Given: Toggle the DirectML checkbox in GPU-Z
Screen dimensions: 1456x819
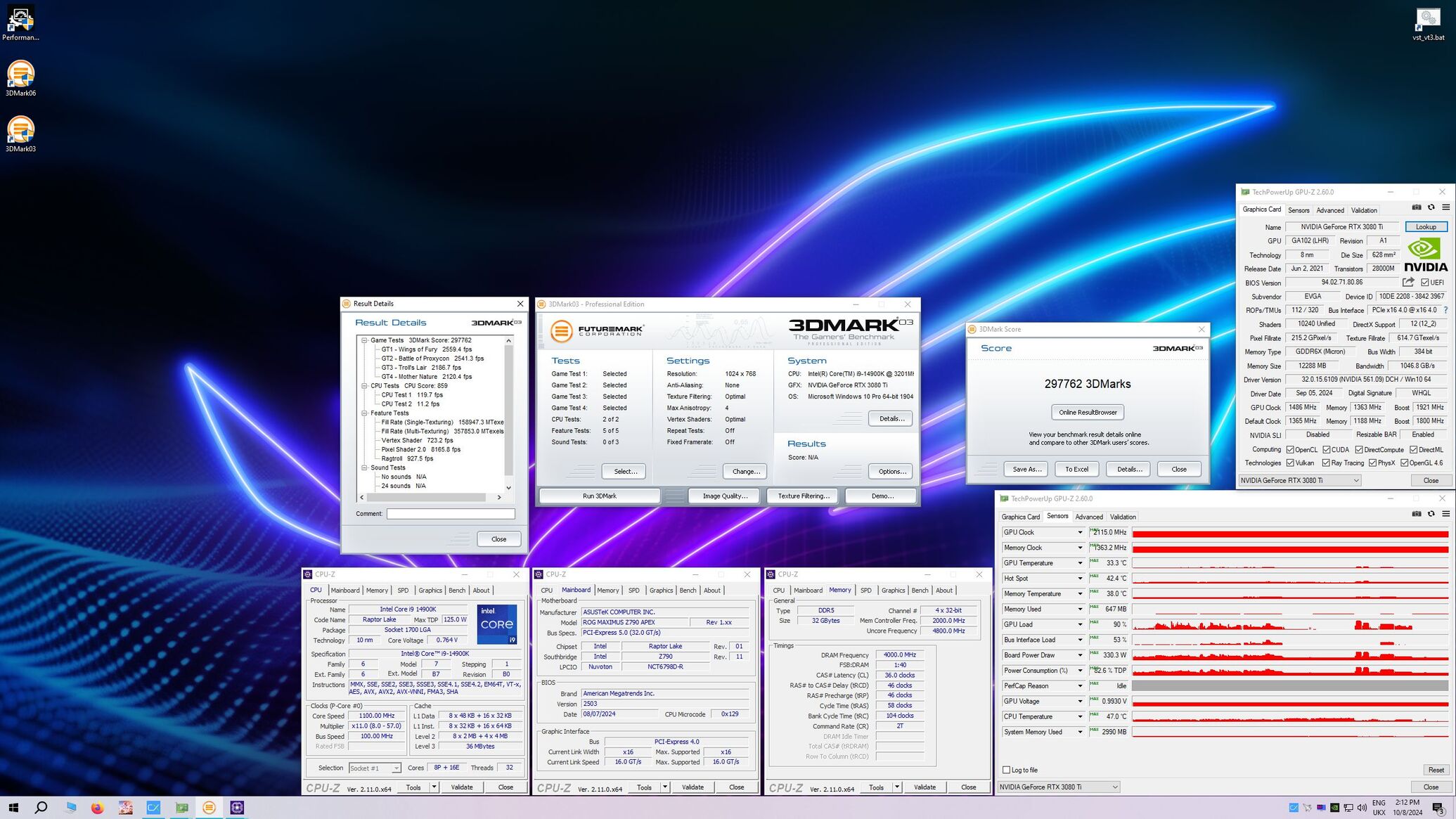Looking at the screenshot, I should click(1413, 450).
